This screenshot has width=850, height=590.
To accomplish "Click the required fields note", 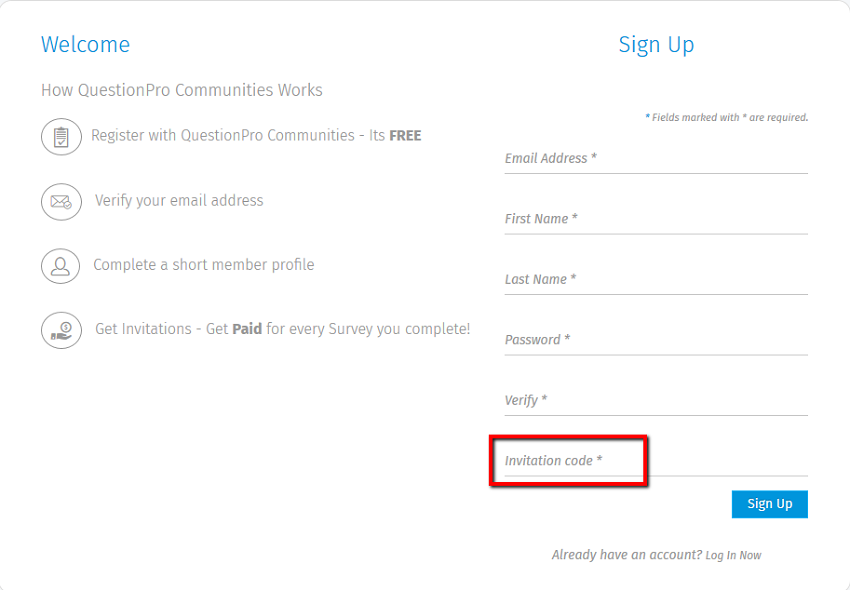I will point(726,118).
